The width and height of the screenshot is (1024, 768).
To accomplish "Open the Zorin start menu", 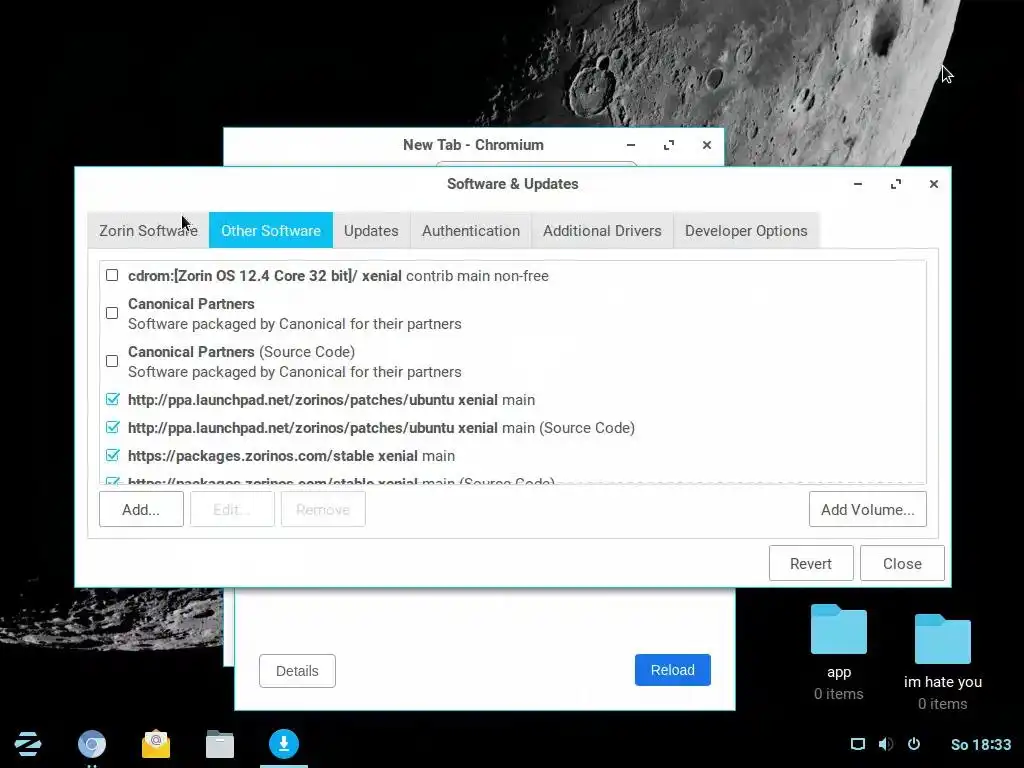I will (x=27, y=744).
